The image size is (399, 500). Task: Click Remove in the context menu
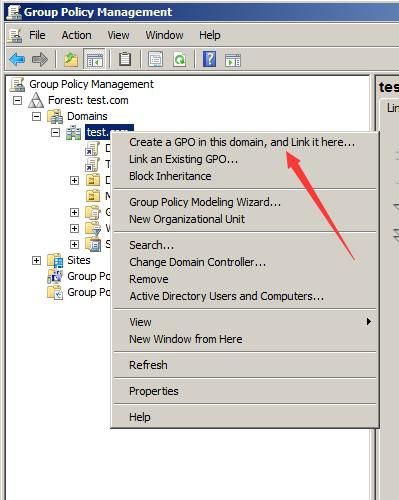[245, 279]
